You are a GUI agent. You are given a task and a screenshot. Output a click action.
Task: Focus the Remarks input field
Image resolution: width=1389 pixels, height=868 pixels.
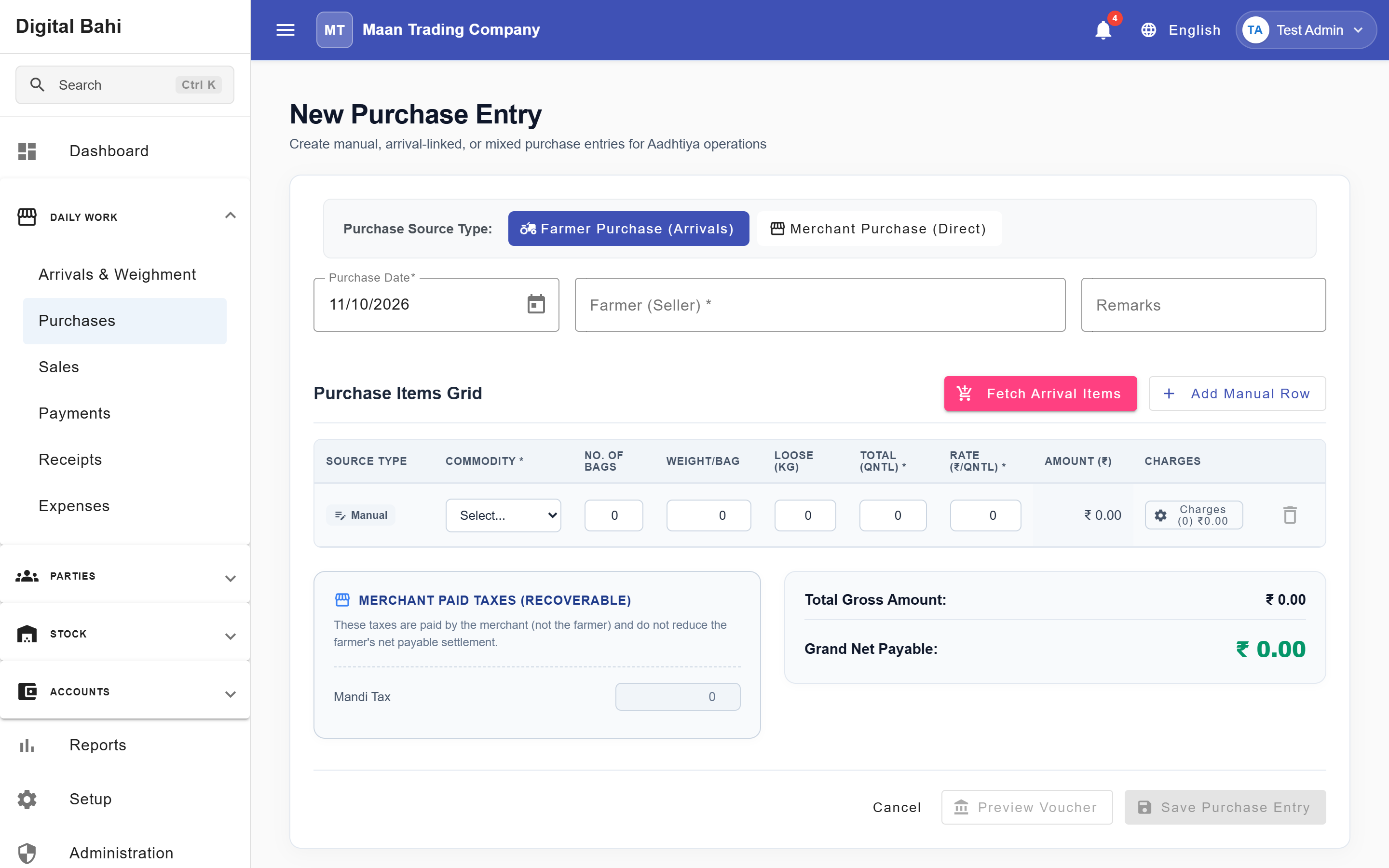tap(1203, 305)
